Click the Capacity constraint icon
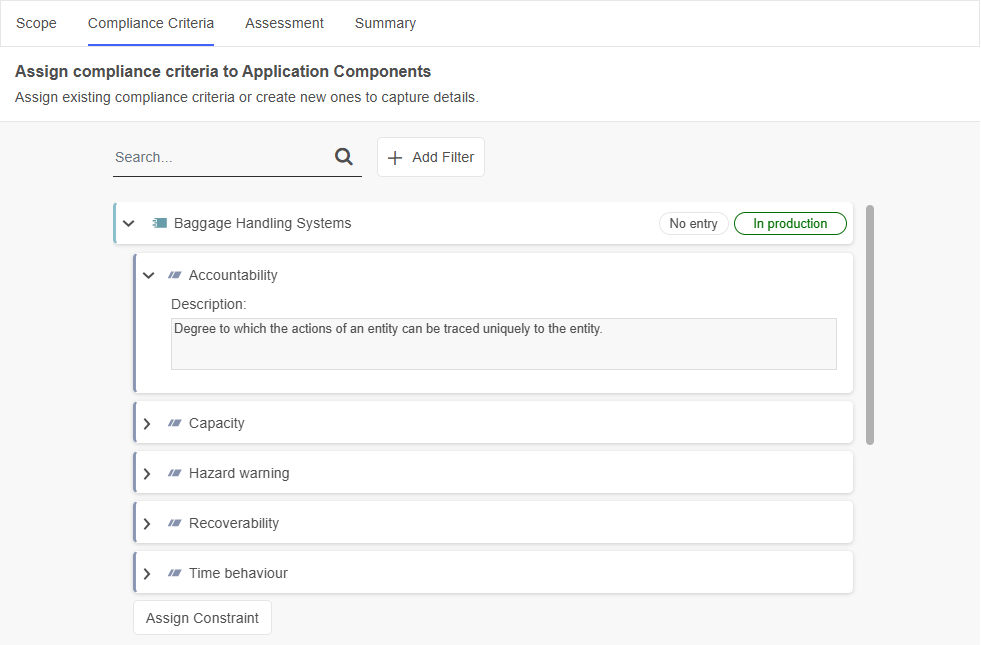The width and height of the screenshot is (981, 645). coord(175,424)
